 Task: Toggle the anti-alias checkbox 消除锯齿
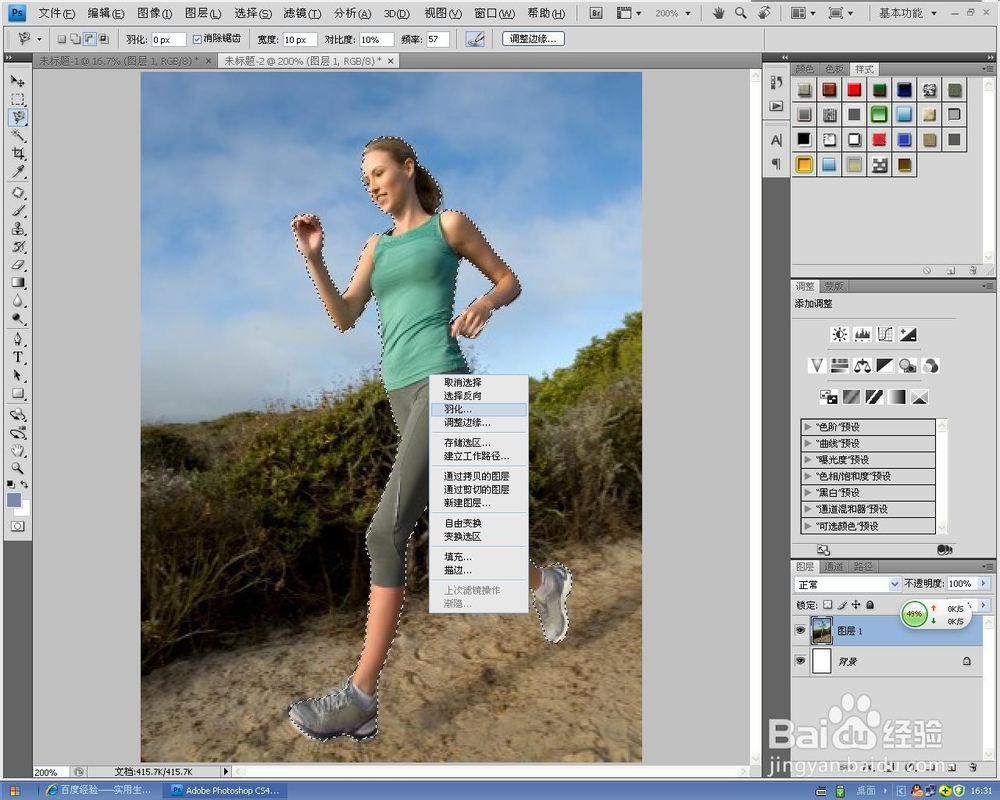click(197, 39)
